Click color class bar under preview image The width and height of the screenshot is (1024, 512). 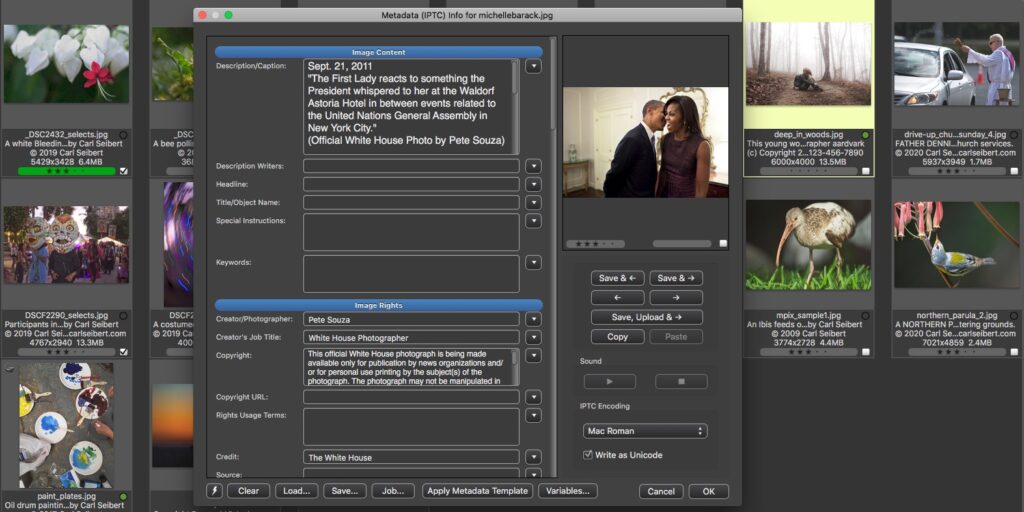point(682,244)
